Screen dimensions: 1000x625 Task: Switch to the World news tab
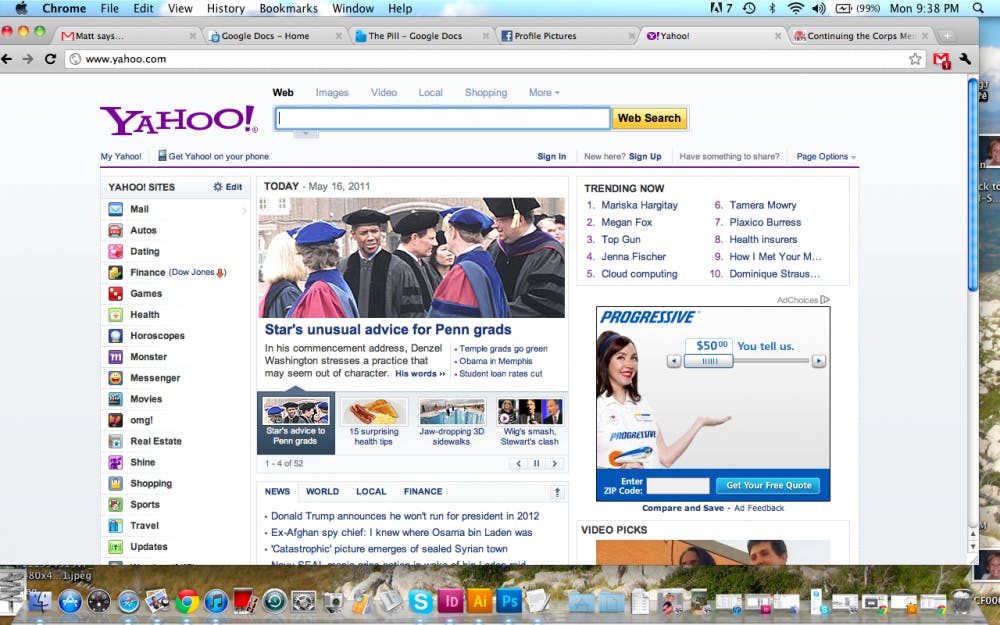tap(322, 491)
